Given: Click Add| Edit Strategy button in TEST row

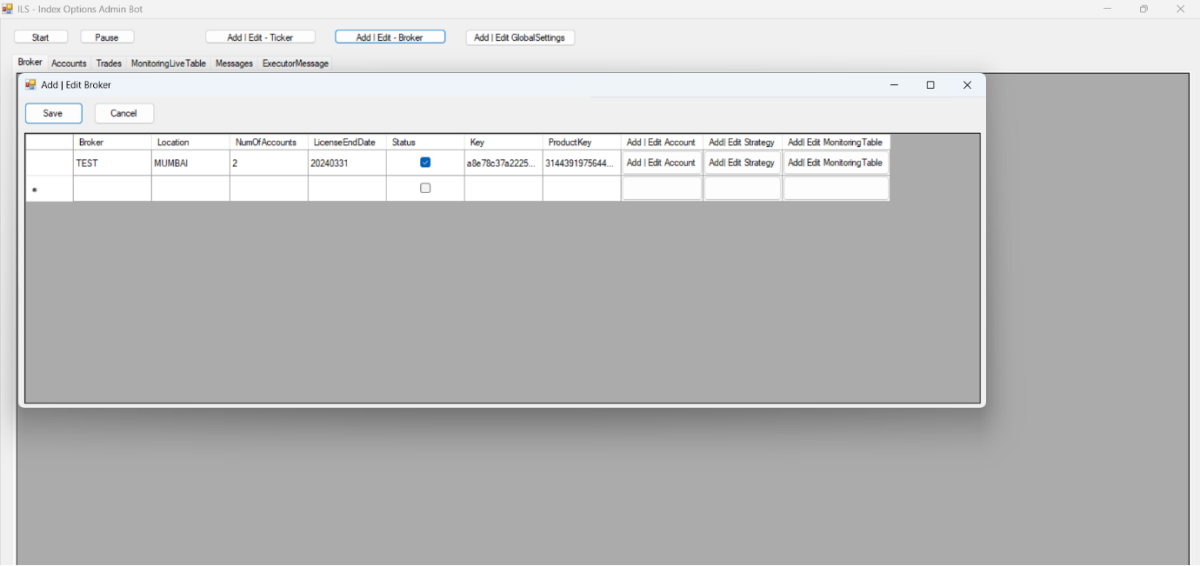Looking at the screenshot, I should (742, 162).
